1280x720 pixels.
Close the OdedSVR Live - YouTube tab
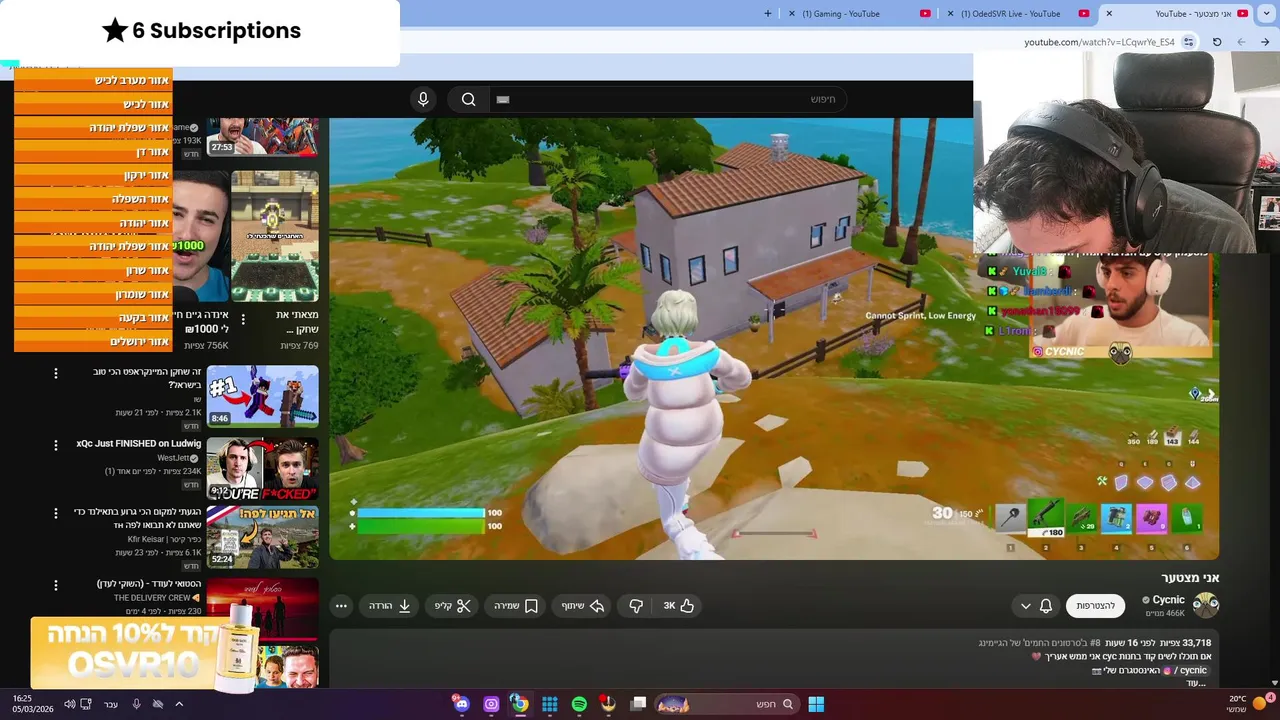(x=951, y=14)
